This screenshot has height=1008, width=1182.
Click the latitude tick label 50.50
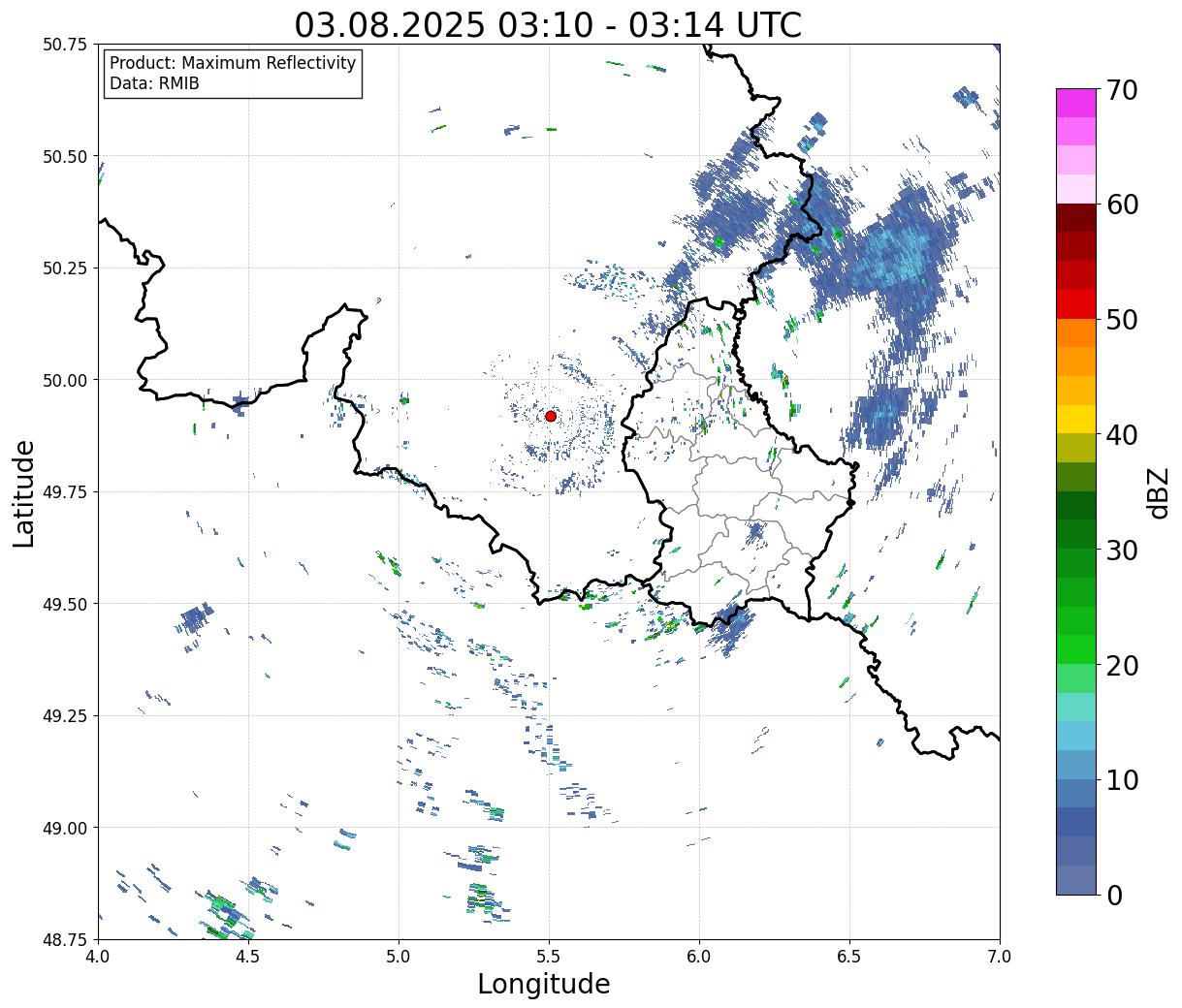(x=65, y=156)
